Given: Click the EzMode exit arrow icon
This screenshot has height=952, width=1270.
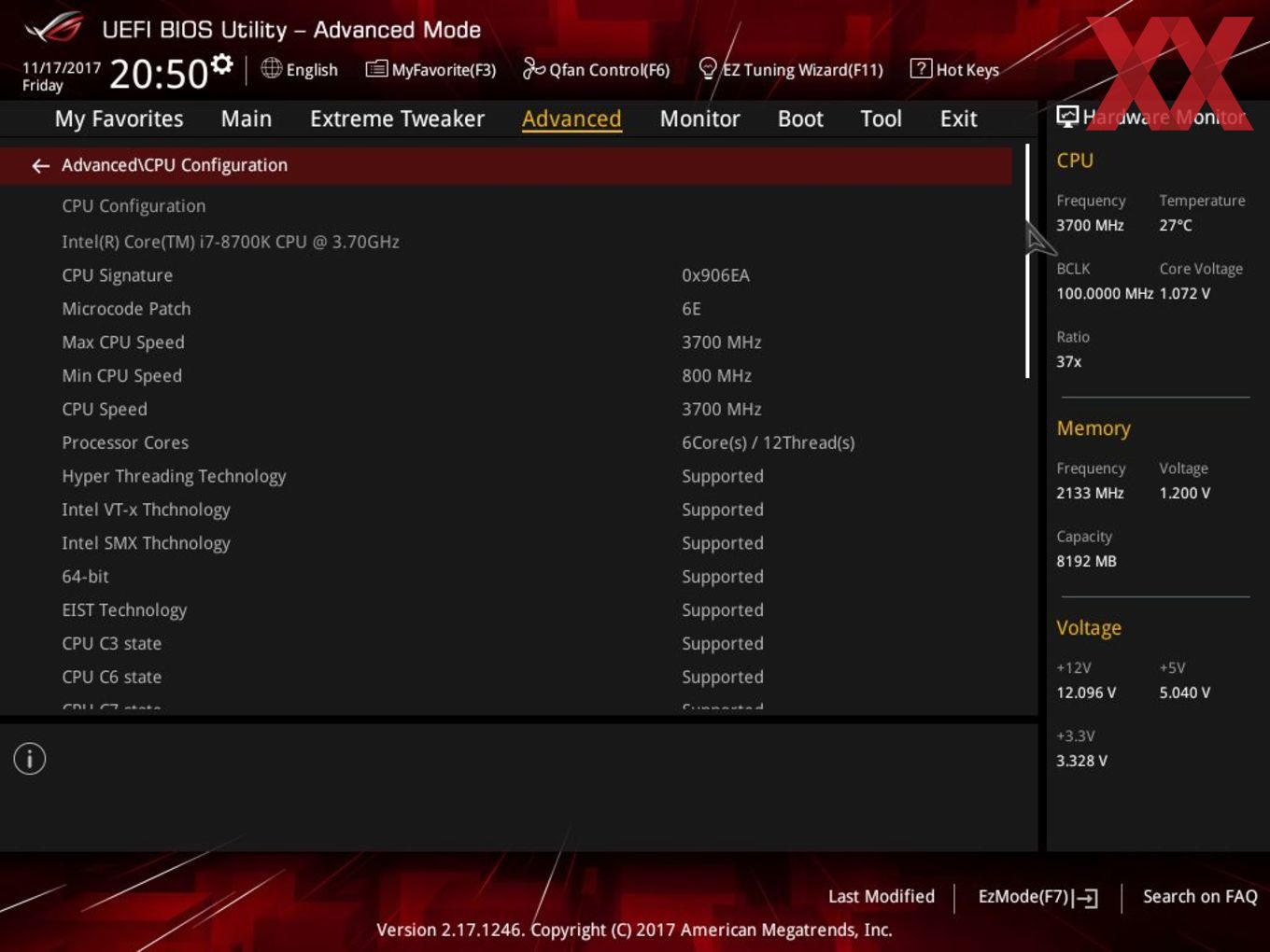Looking at the screenshot, I should click(x=1085, y=898).
